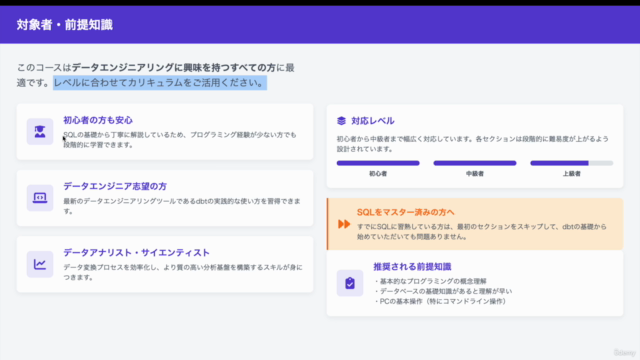Click the description starting SQLの基礎から丁寧に解説
Viewport: 640px width, 360px height.
180,140
